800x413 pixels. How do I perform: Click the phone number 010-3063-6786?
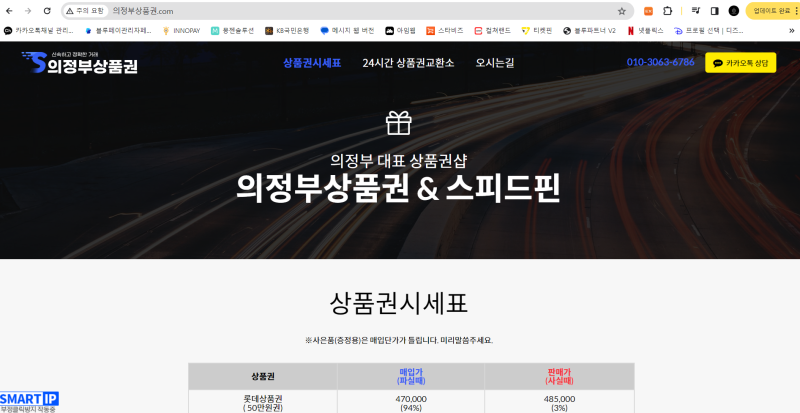(660, 62)
